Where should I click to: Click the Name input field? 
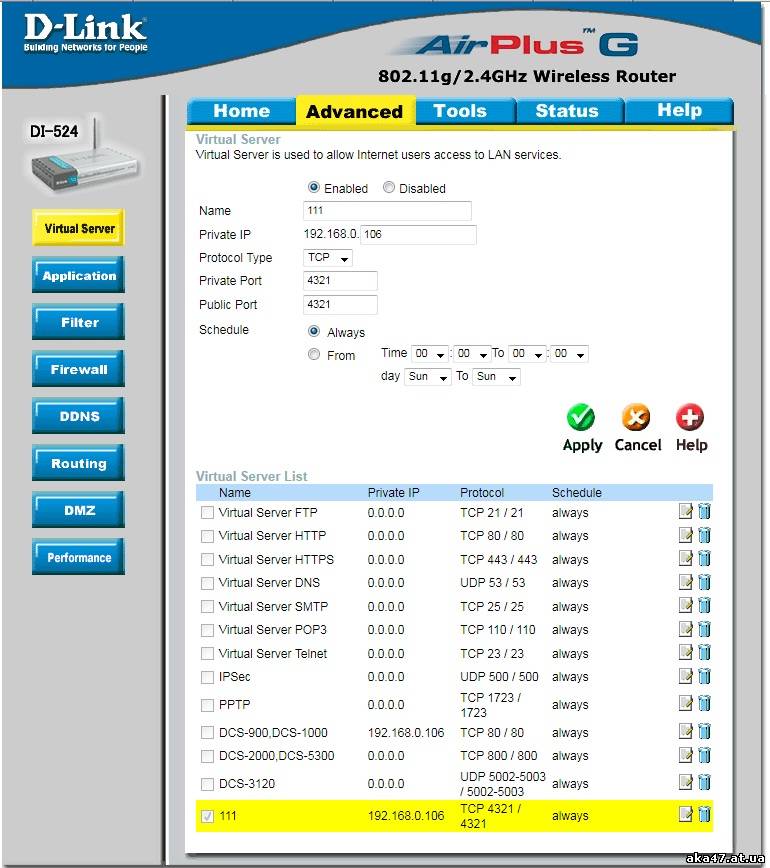tap(387, 211)
